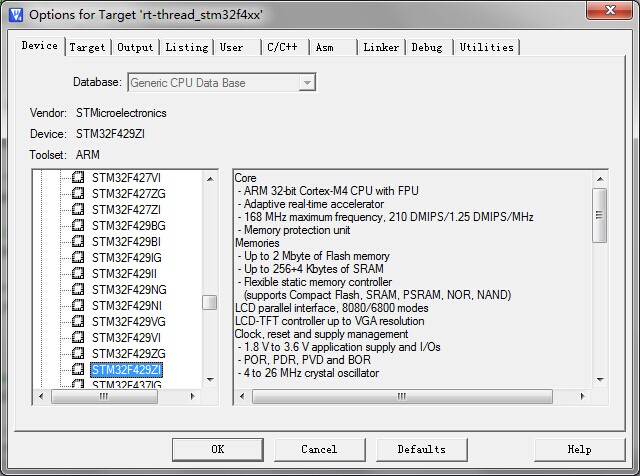The height and width of the screenshot is (476, 640).
Task: Click chip icon beside STM32F429VI
Action: click(x=78, y=337)
